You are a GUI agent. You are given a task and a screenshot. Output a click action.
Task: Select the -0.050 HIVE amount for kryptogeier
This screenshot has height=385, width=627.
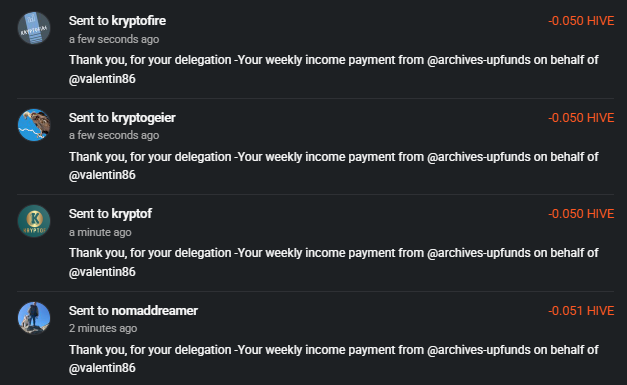(581, 118)
